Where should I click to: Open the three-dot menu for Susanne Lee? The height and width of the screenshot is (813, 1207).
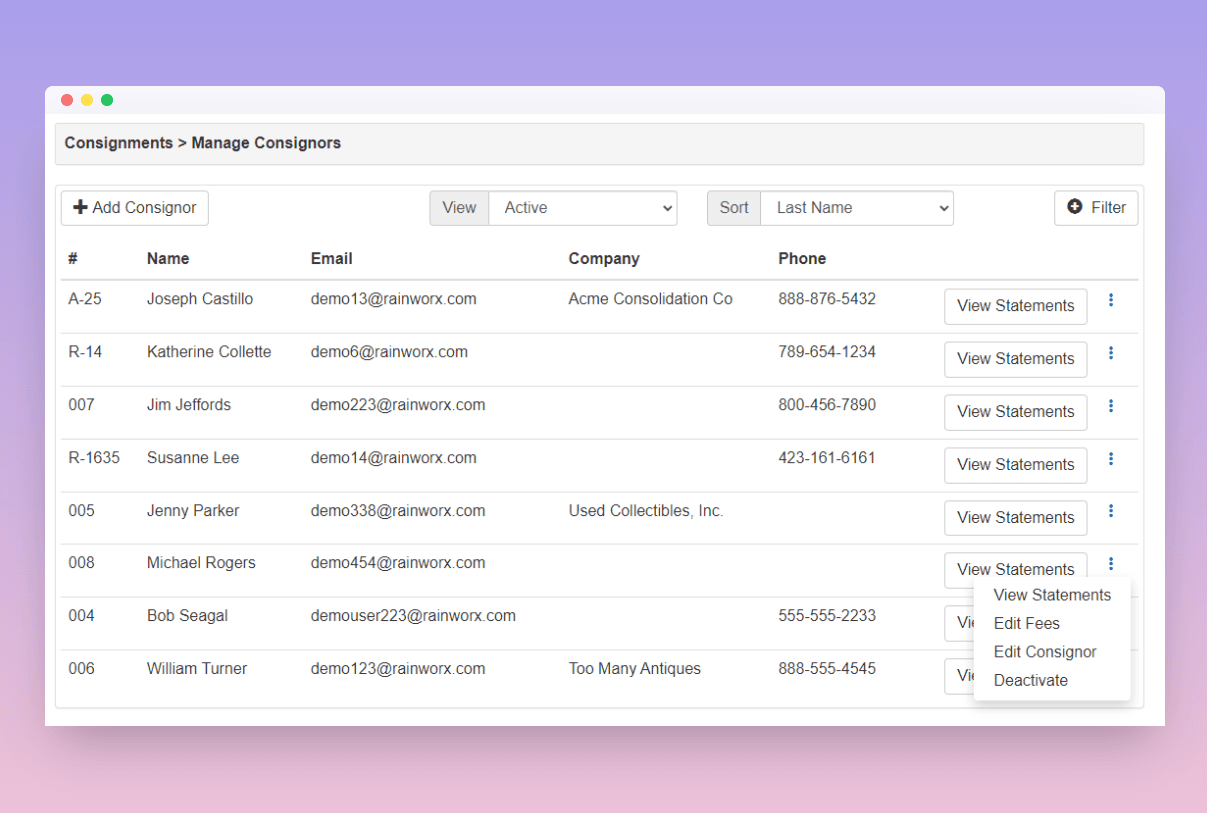click(x=1111, y=459)
